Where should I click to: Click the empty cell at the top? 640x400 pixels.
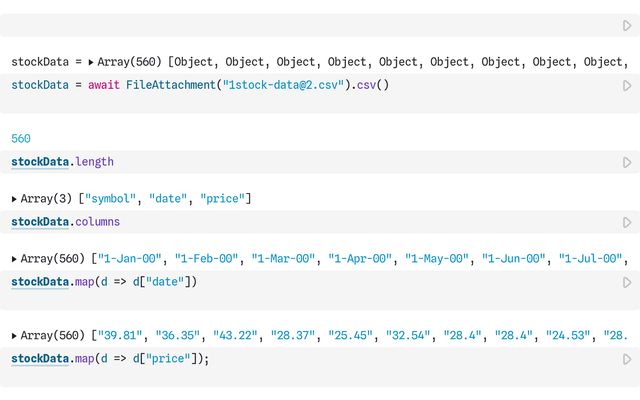300,25
